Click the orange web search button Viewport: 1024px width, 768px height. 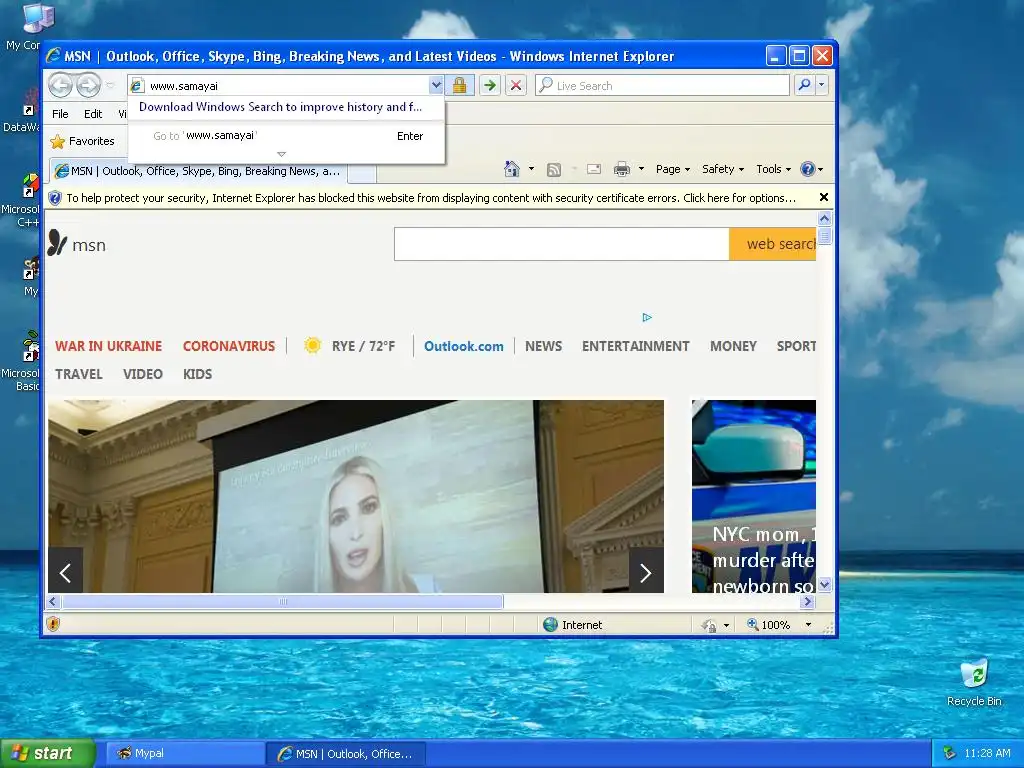point(773,244)
